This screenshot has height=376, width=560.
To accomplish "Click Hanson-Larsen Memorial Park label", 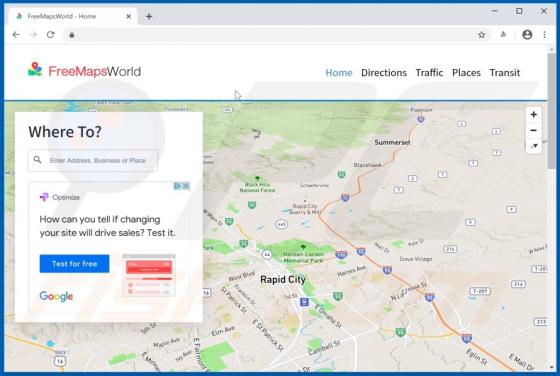I will coord(303,257).
